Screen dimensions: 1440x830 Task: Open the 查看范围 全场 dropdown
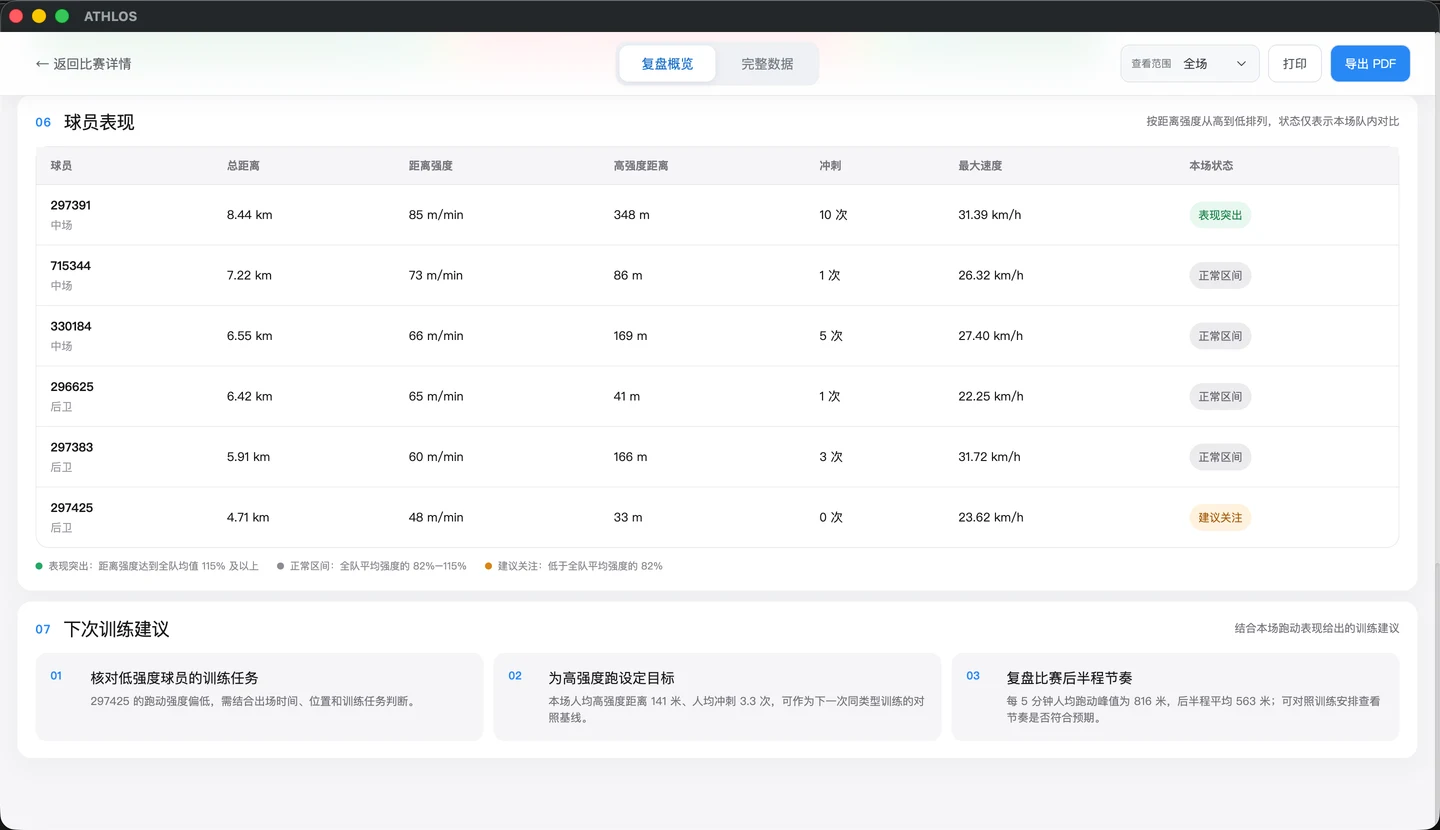(1190, 64)
